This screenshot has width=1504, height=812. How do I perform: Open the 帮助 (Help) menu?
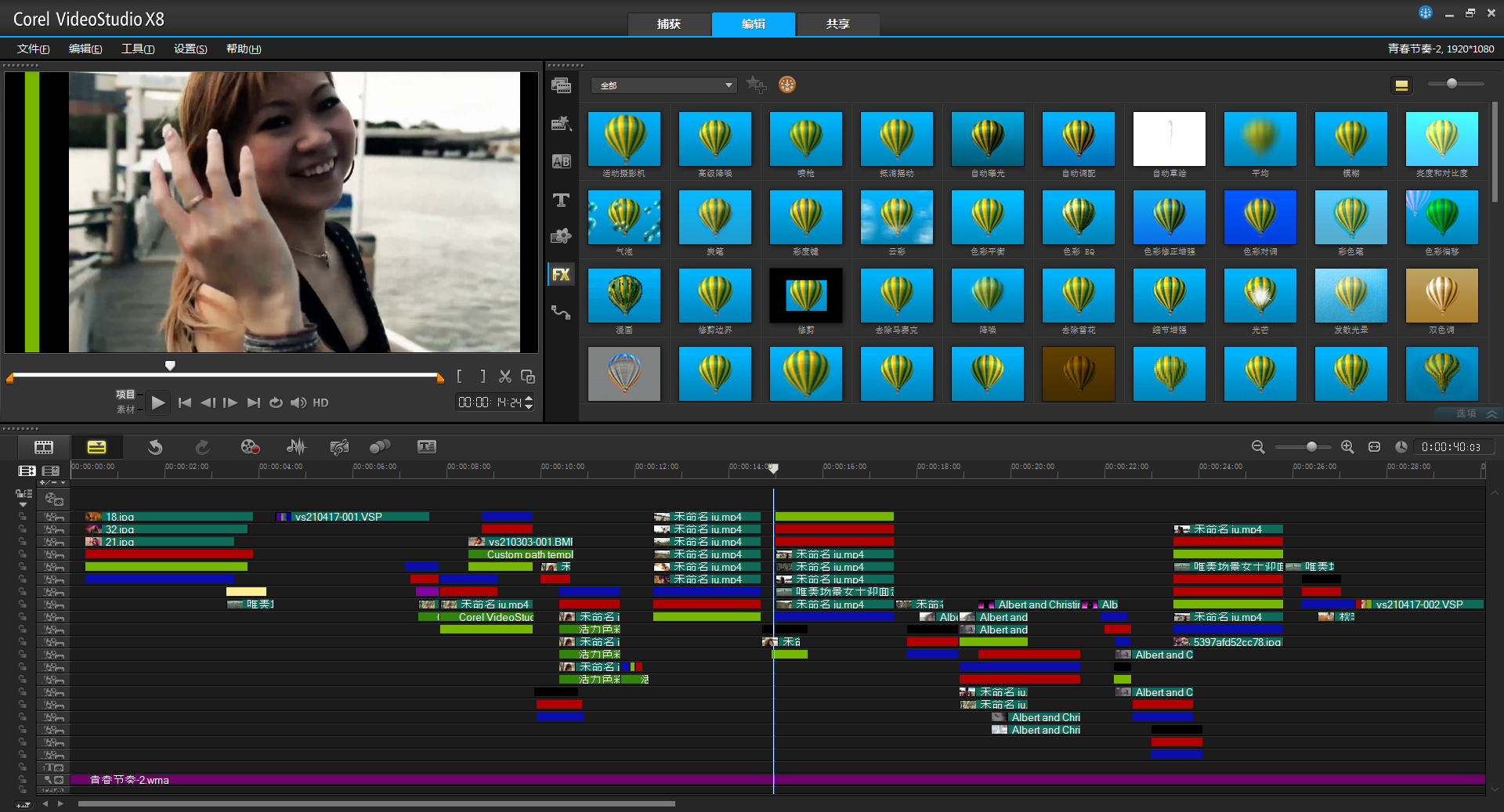click(244, 49)
